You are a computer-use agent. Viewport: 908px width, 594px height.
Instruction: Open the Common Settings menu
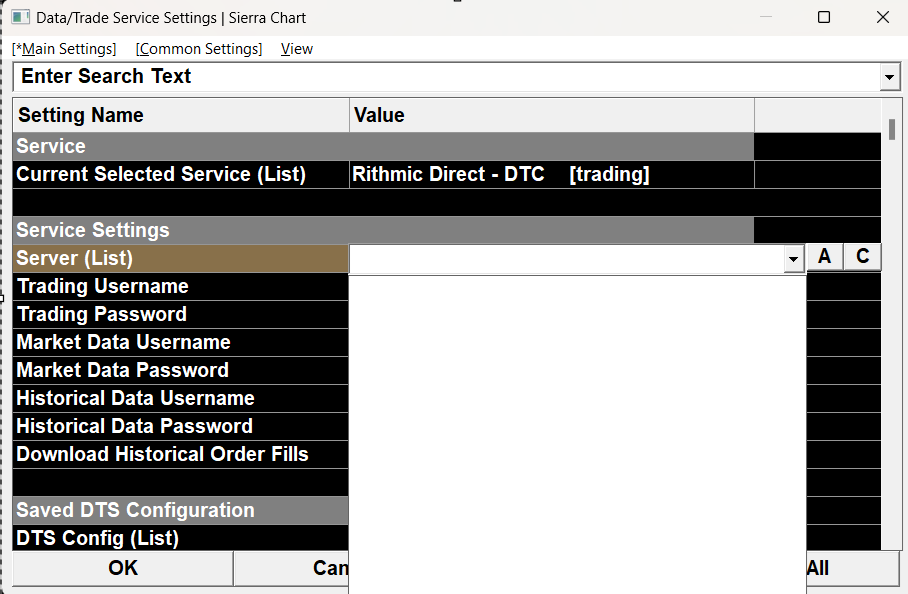click(199, 49)
